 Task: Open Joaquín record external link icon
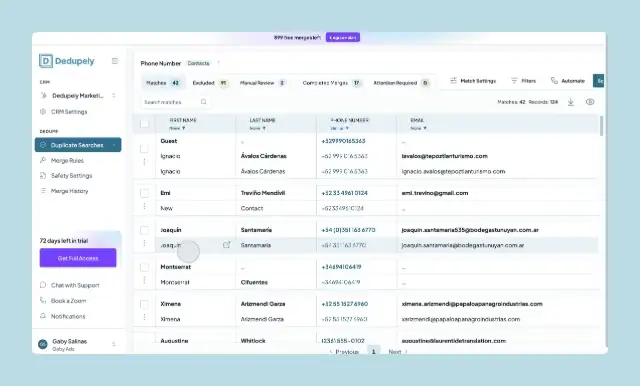pos(227,245)
